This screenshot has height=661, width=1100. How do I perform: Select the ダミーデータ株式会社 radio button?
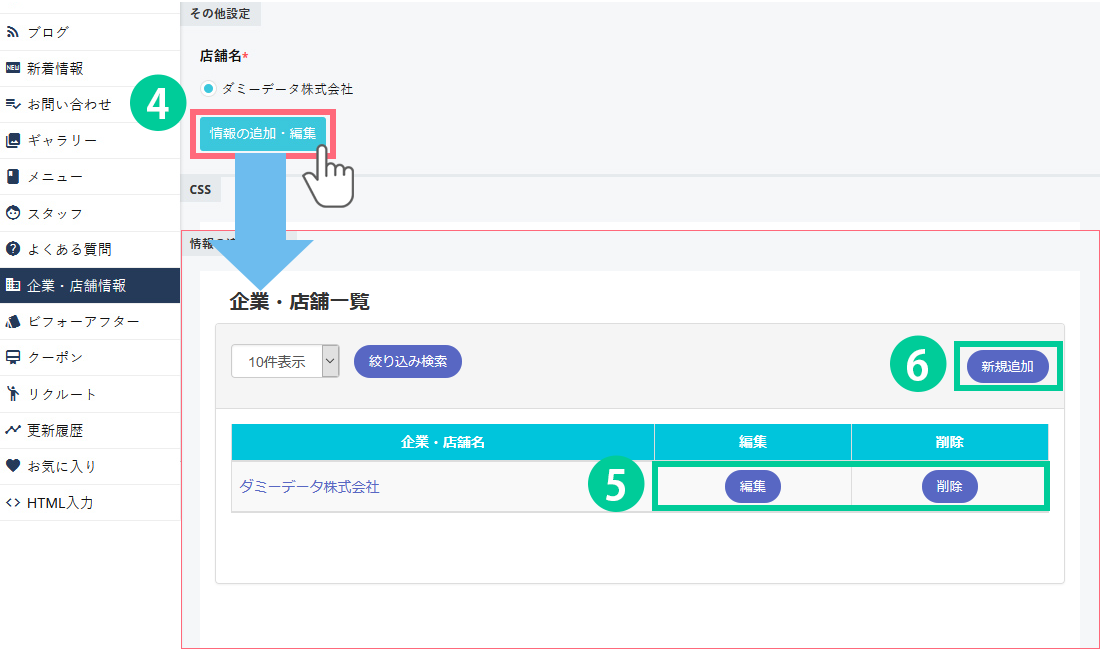209,89
